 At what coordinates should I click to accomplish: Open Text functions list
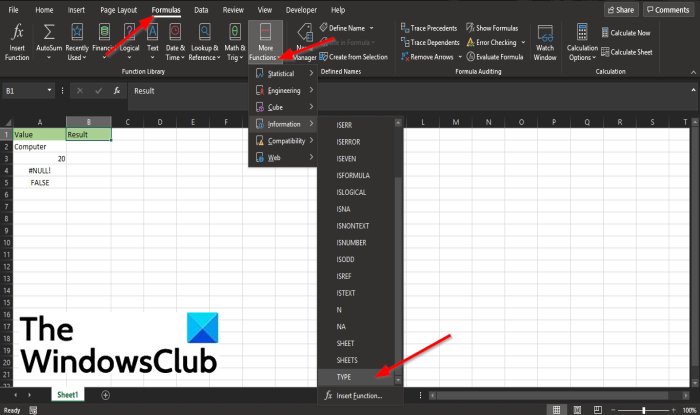pos(153,42)
